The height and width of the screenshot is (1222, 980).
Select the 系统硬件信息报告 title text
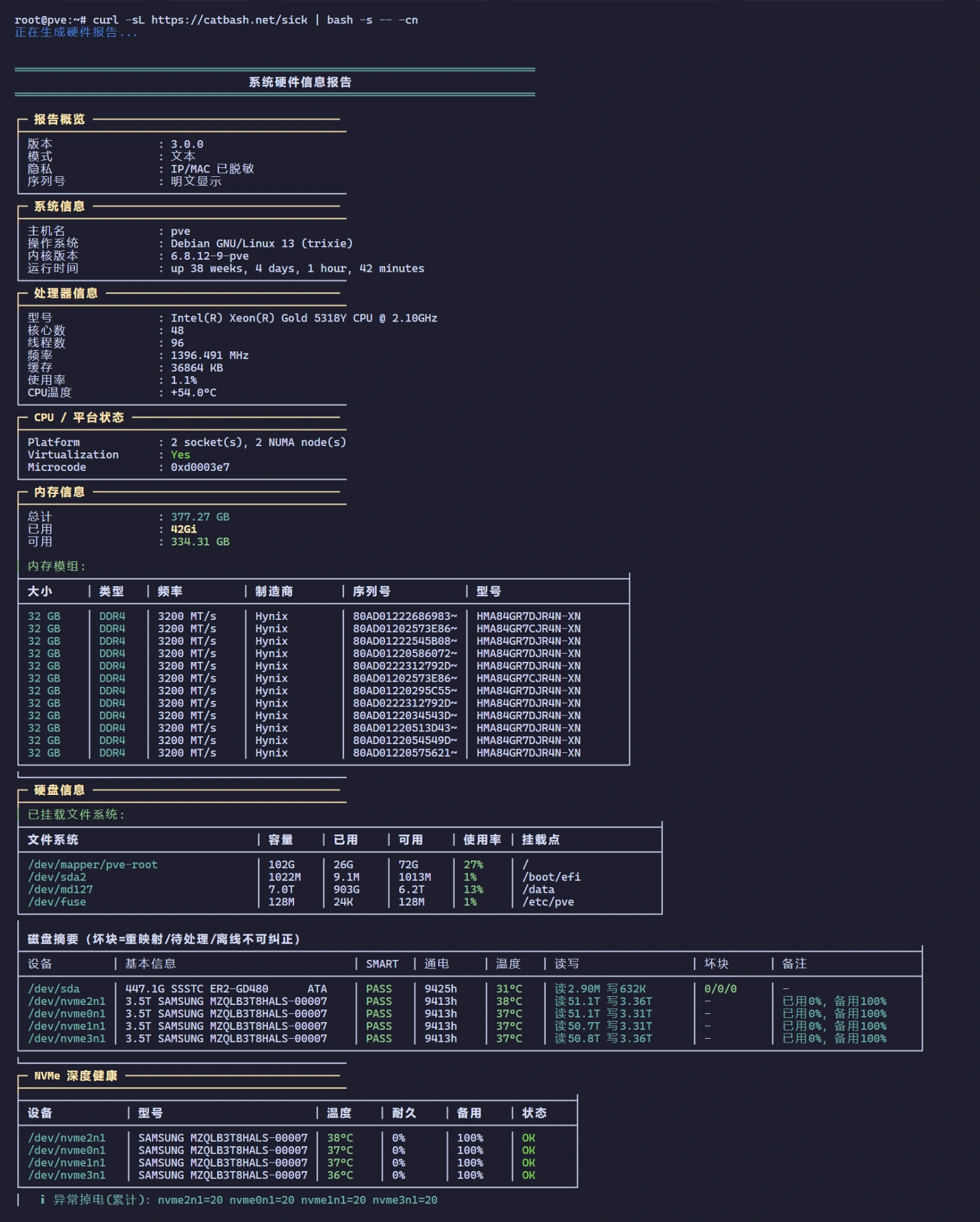(300, 82)
